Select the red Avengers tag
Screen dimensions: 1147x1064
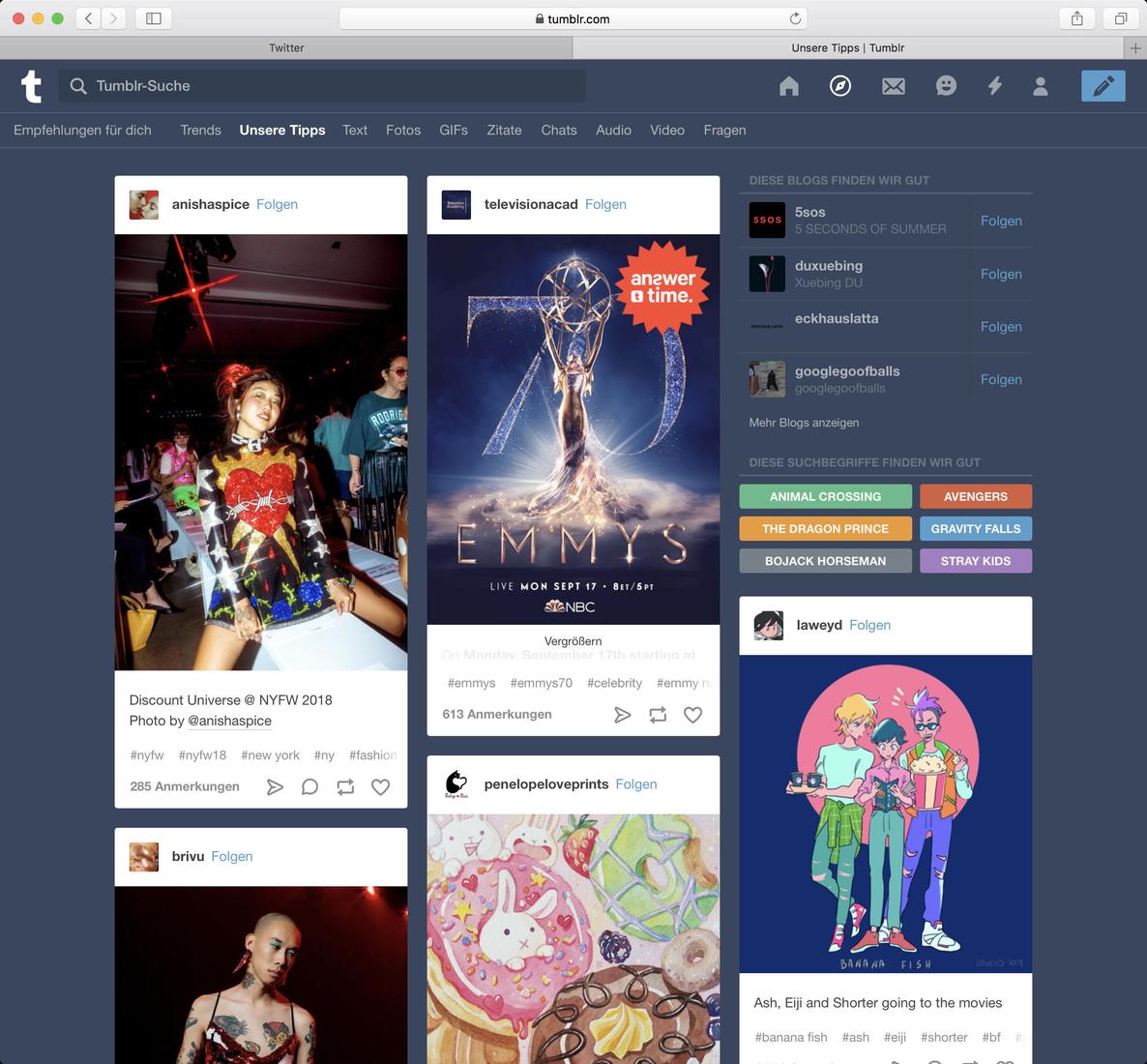(976, 497)
